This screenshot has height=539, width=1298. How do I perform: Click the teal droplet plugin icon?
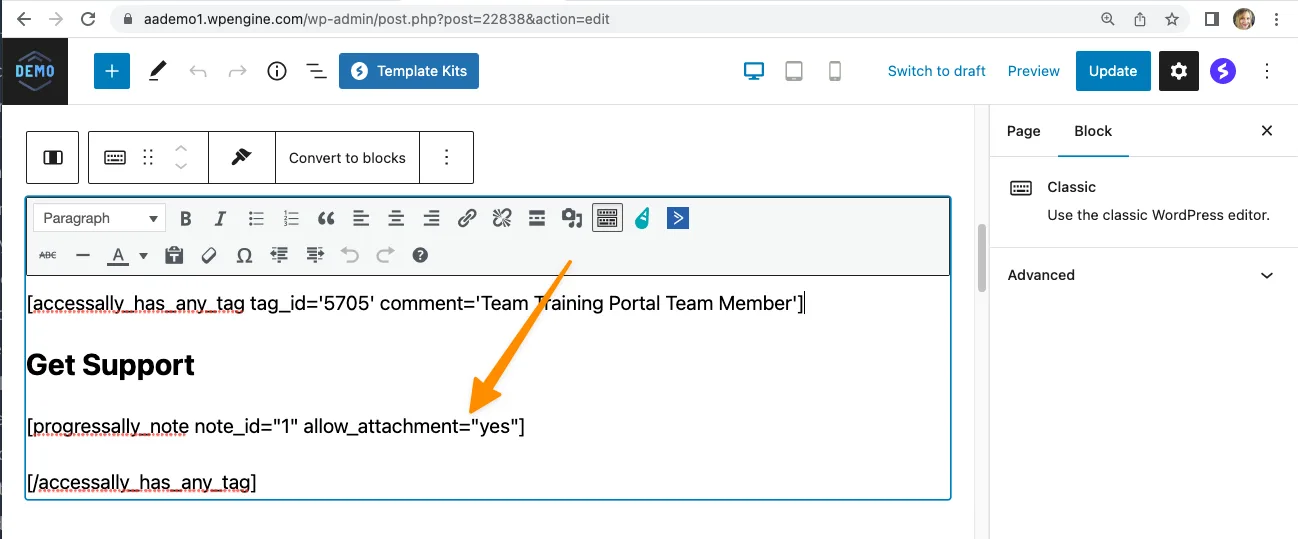click(642, 218)
